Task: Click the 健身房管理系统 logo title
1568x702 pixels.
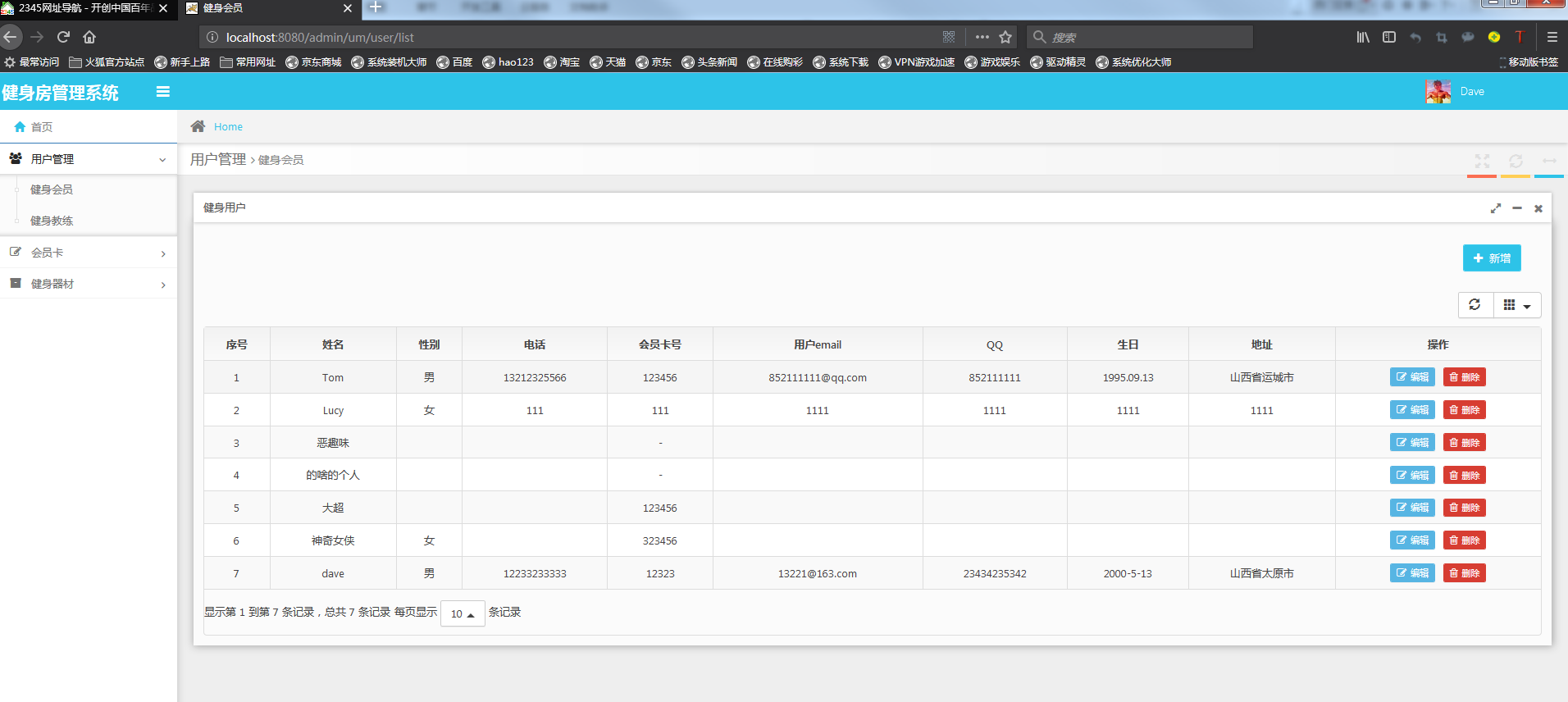Action: click(61, 93)
